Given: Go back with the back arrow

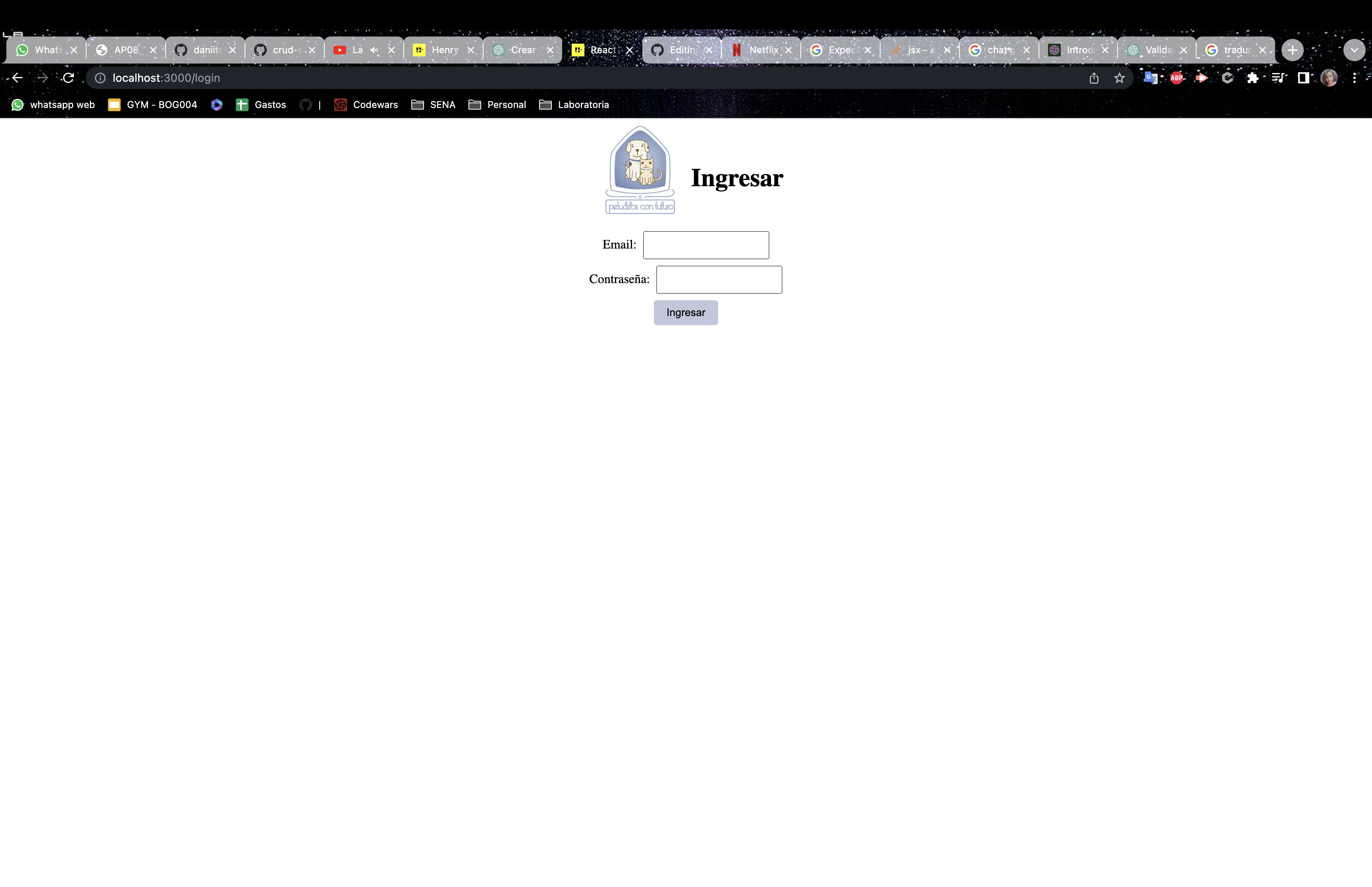Looking at the screenshot, I should pos(17,78).
